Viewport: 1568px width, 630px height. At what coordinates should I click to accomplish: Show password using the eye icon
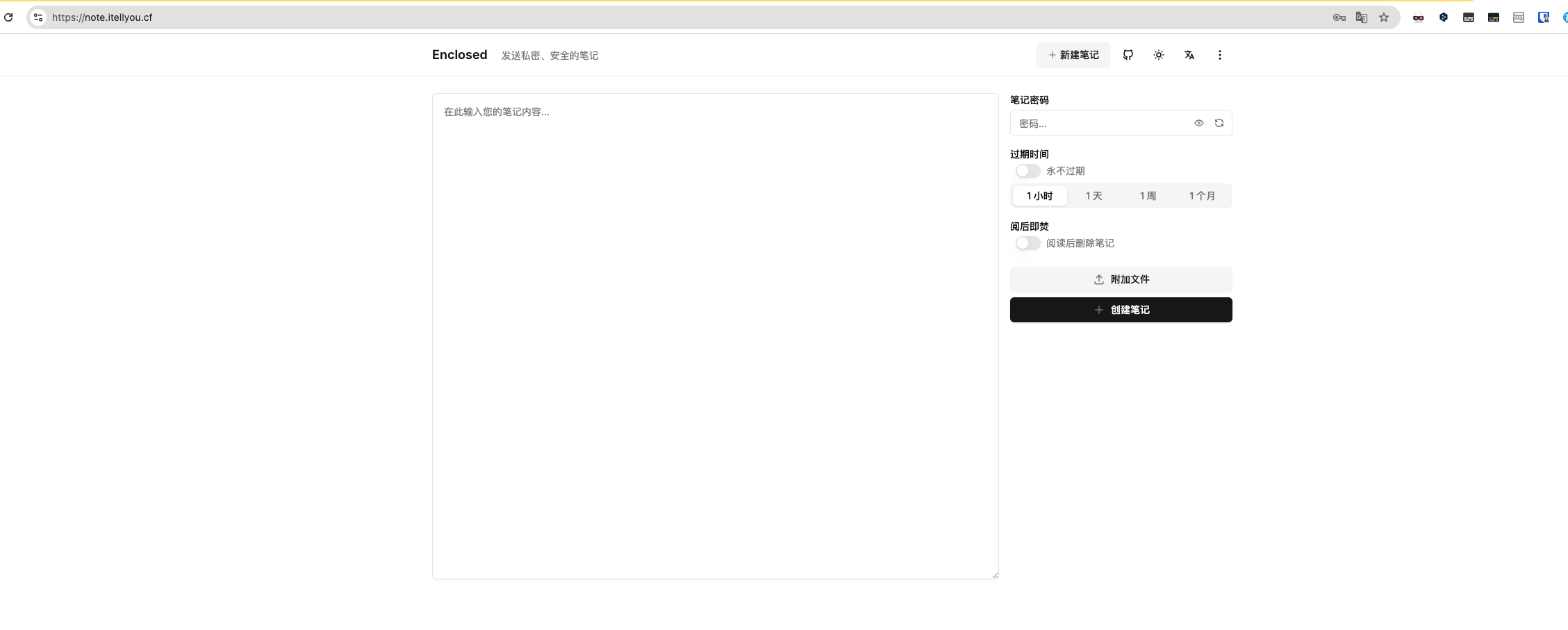click(x=1198, y=123)
